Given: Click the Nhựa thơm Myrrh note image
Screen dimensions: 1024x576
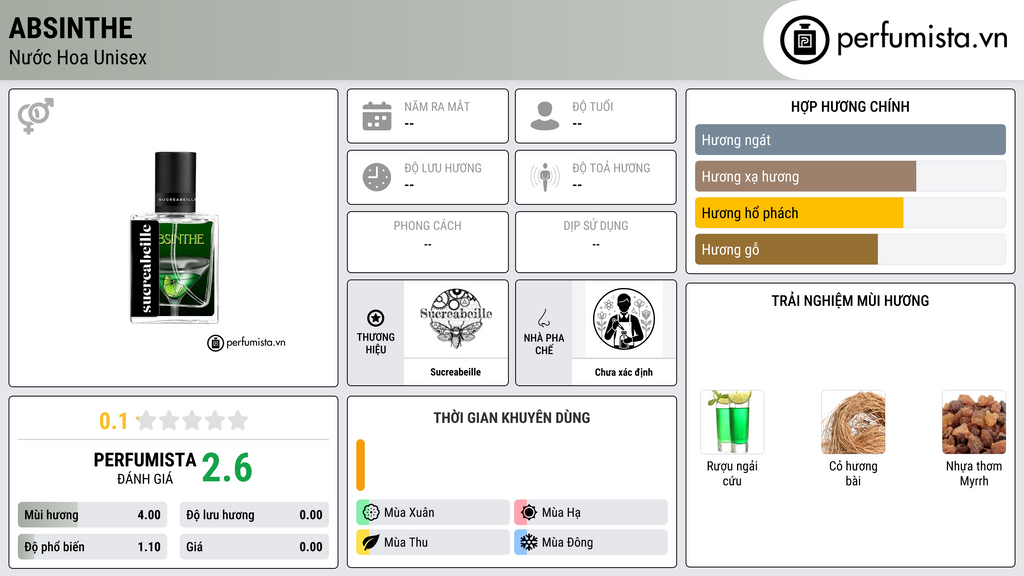Looking at the screenshot, I should (x=974, y=422).
